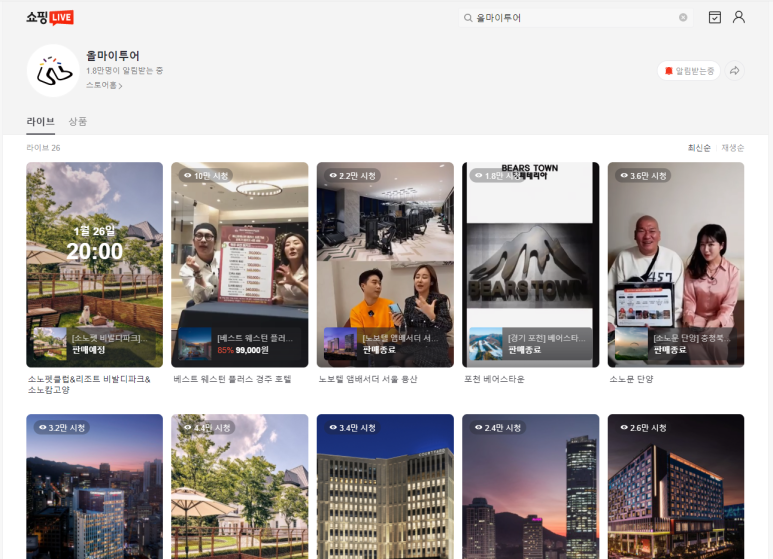Click the share arrow icon button
This screenshot has height=559, width=773.
click(x=735, y=71)
